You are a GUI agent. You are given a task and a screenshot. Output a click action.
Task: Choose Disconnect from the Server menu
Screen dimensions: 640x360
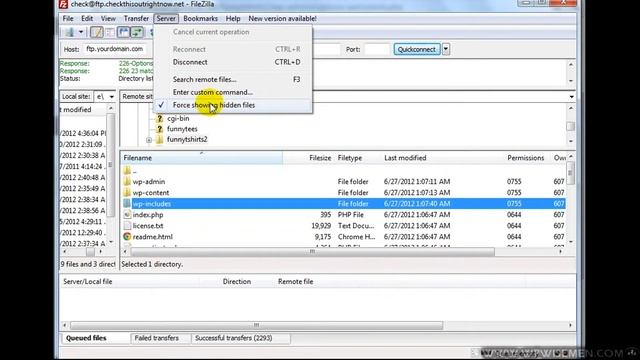click(233, 62)
